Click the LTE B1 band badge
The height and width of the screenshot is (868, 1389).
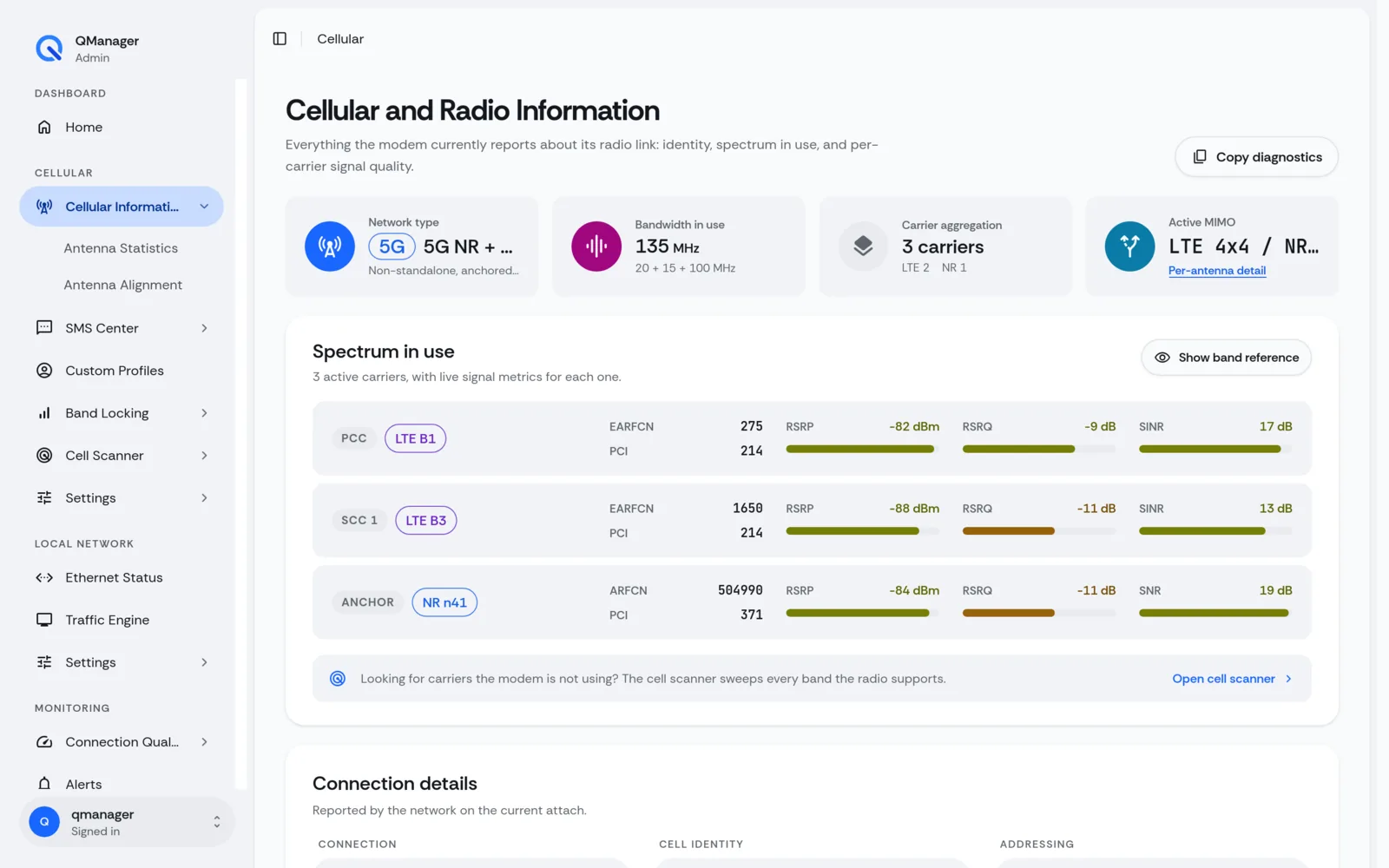(415, 438)
